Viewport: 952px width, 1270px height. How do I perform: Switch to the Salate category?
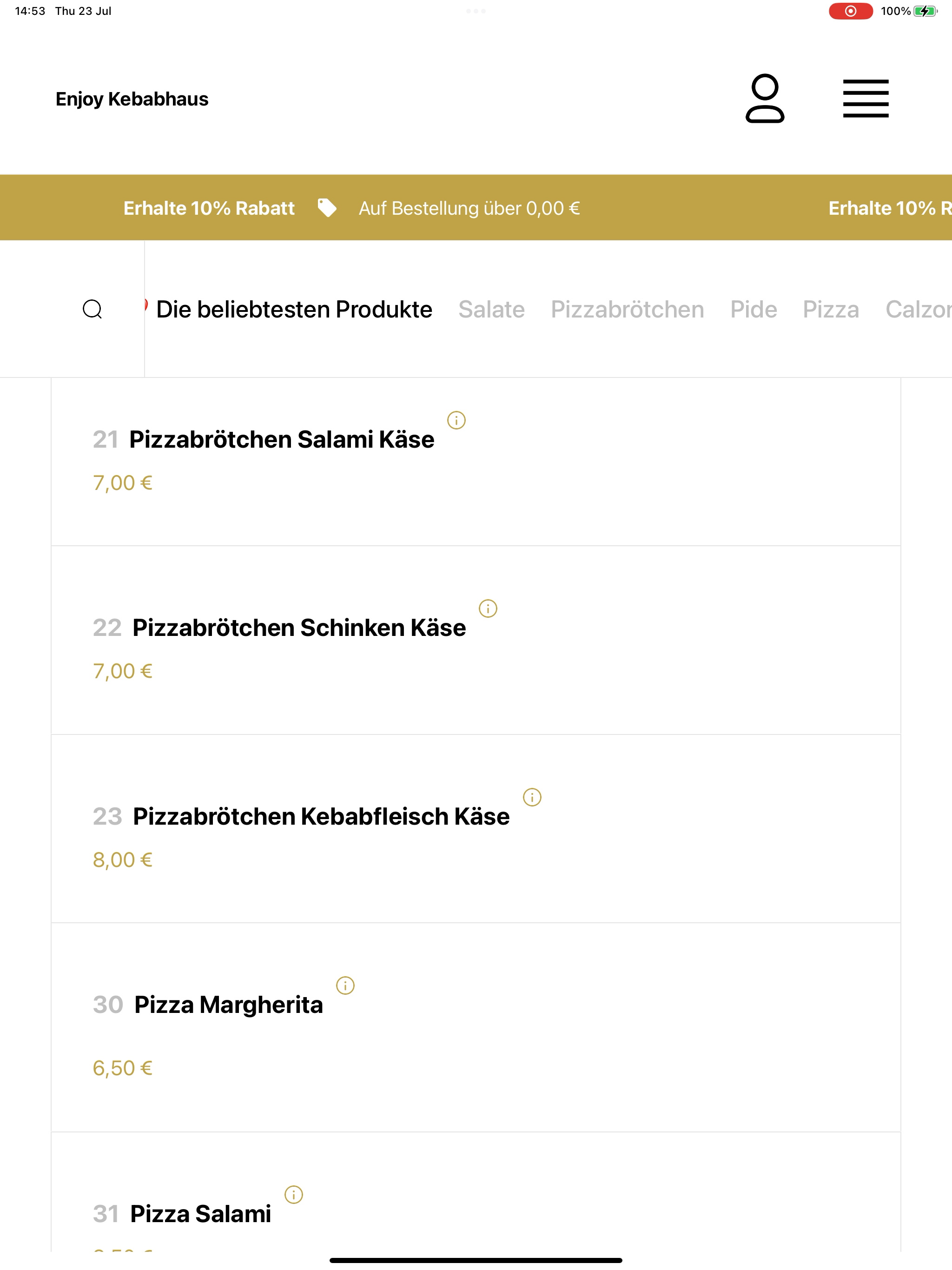[x=491, y=310]
